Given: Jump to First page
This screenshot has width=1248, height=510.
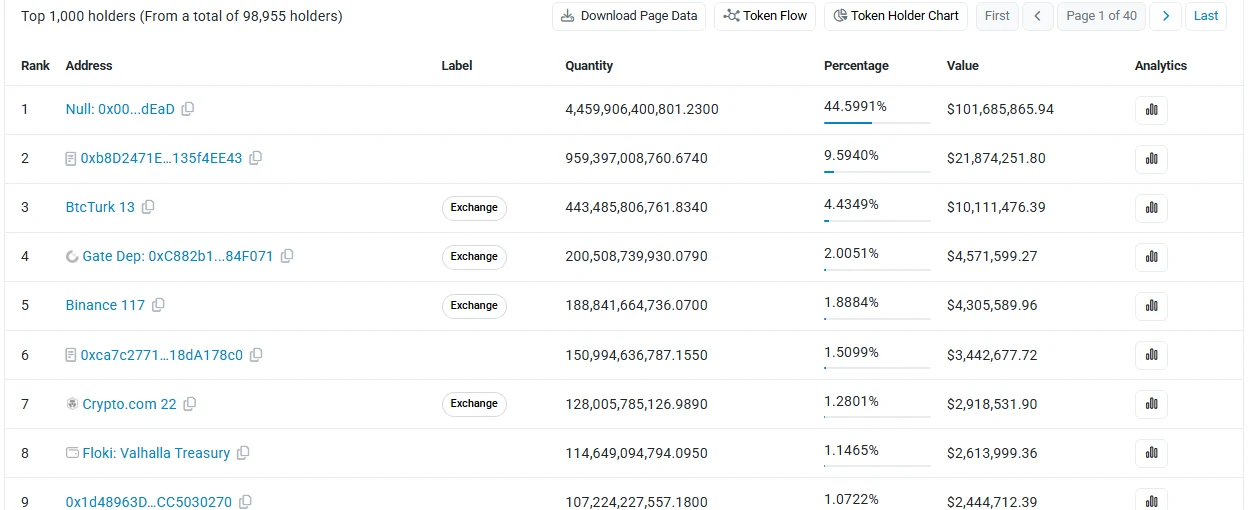Looking at the screenshot, I should coord(997,16).
